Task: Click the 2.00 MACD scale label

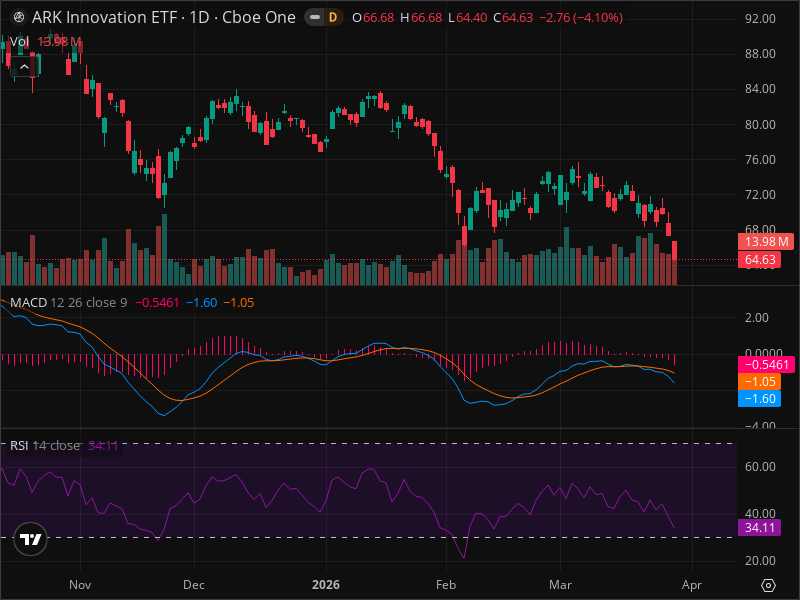Action: point(757,318)
